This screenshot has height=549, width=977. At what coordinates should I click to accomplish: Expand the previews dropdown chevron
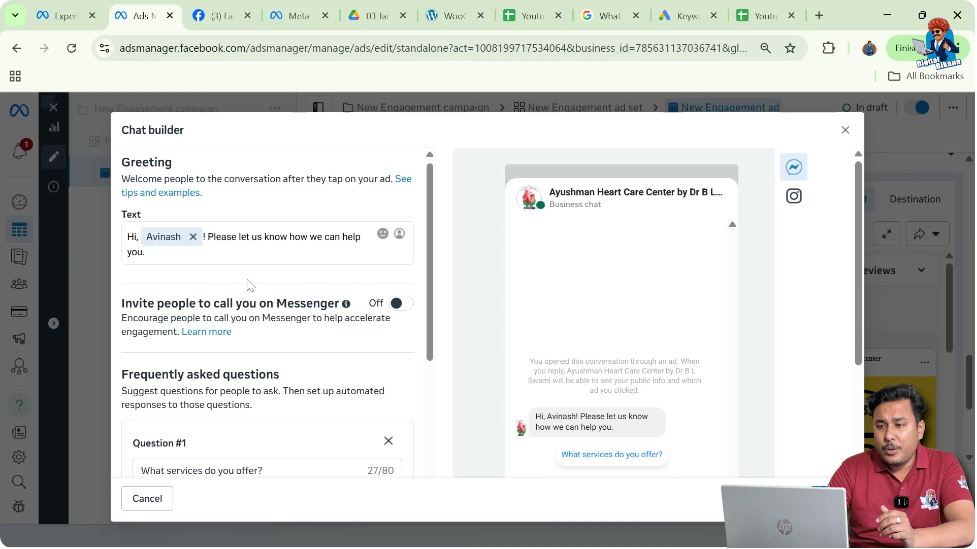(x=922, y=270)
